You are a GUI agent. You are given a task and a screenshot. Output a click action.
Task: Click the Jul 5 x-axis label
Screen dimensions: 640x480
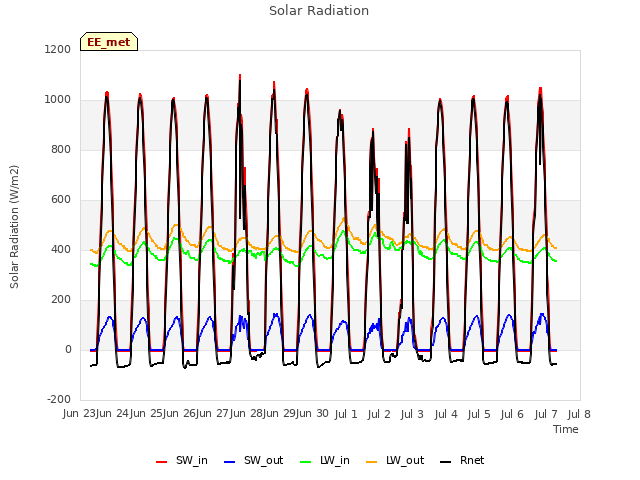point(479,415)
